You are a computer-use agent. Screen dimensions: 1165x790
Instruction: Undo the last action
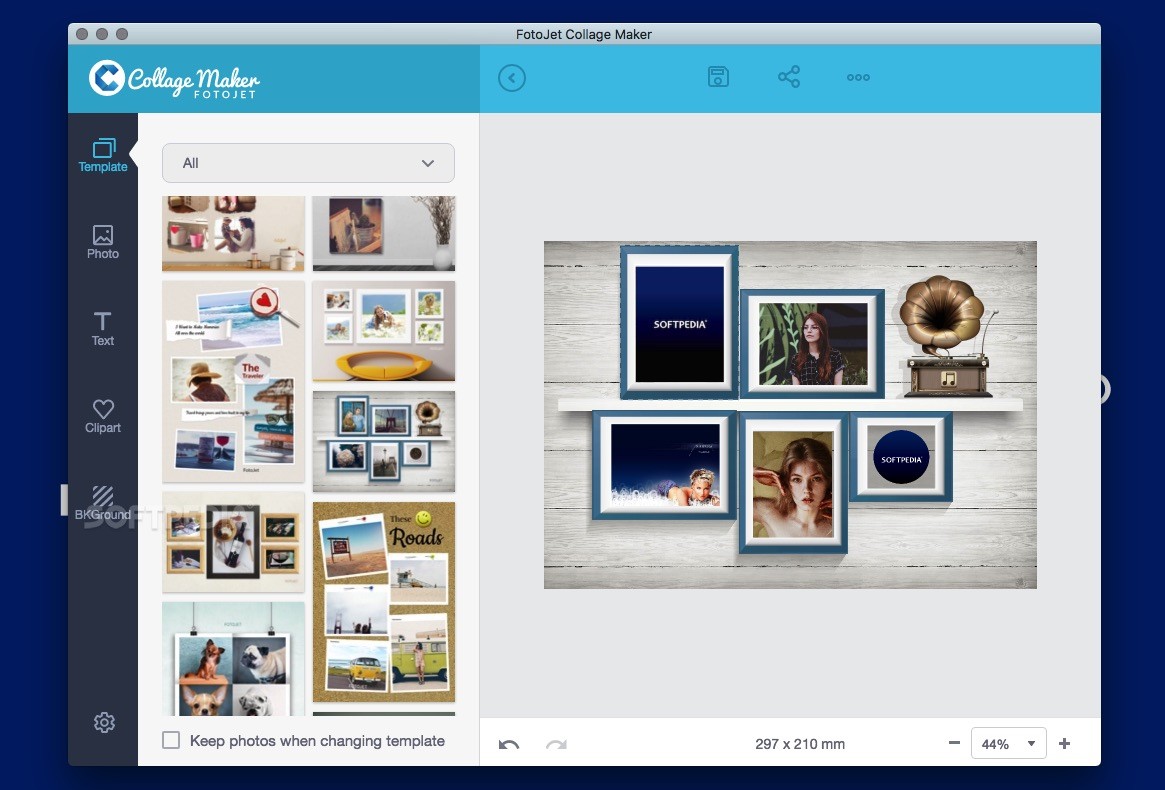point(508,743)
